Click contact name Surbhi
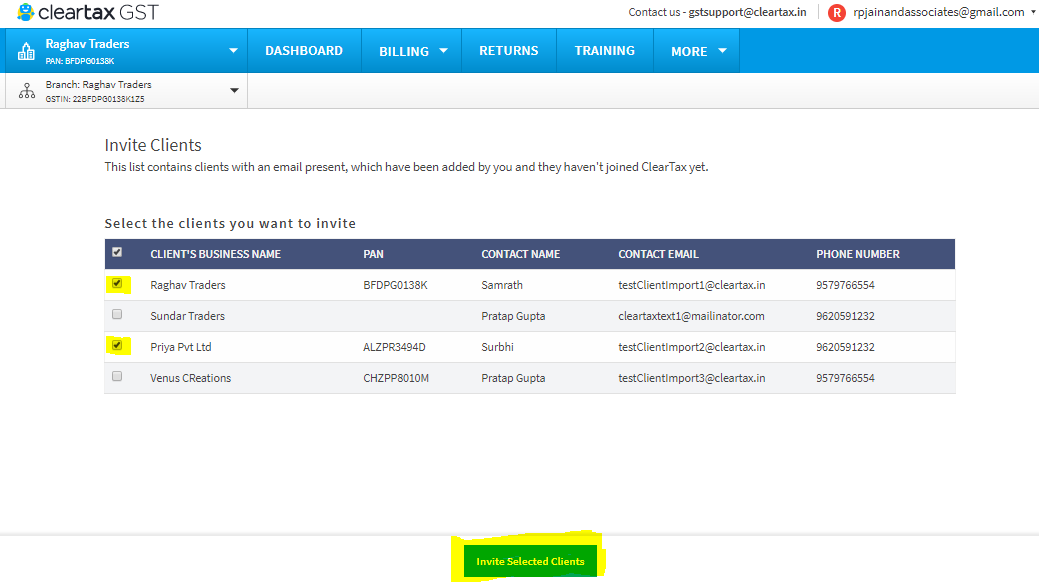 tap(498, 347)
